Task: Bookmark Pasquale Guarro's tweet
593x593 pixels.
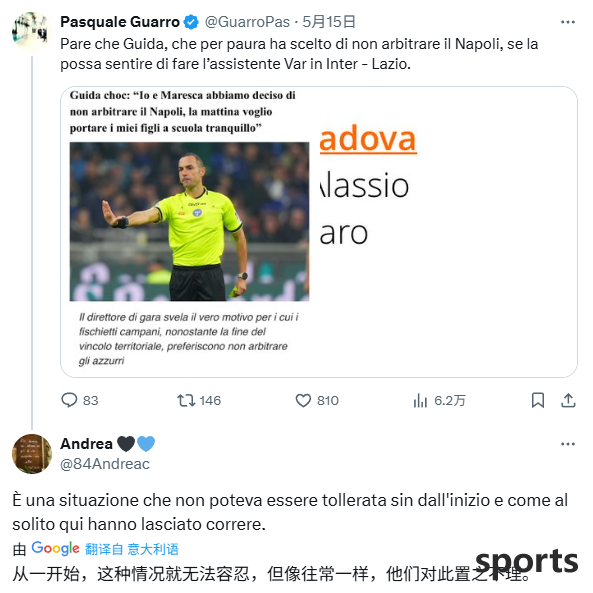Action: 538,400
